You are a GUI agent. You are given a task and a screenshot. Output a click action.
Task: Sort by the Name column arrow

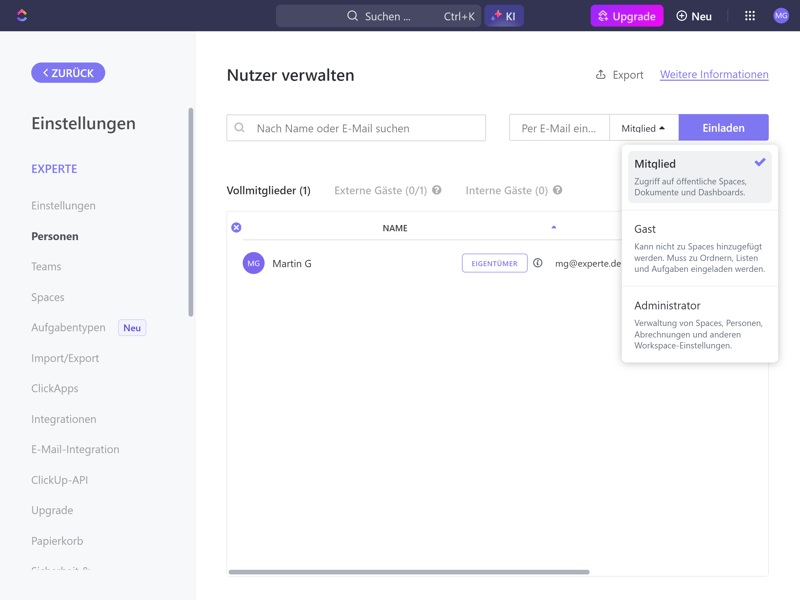(x=554, y=228)
